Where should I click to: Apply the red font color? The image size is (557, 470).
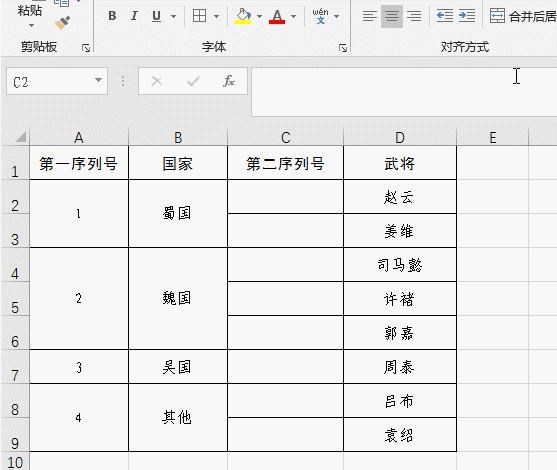277,16
